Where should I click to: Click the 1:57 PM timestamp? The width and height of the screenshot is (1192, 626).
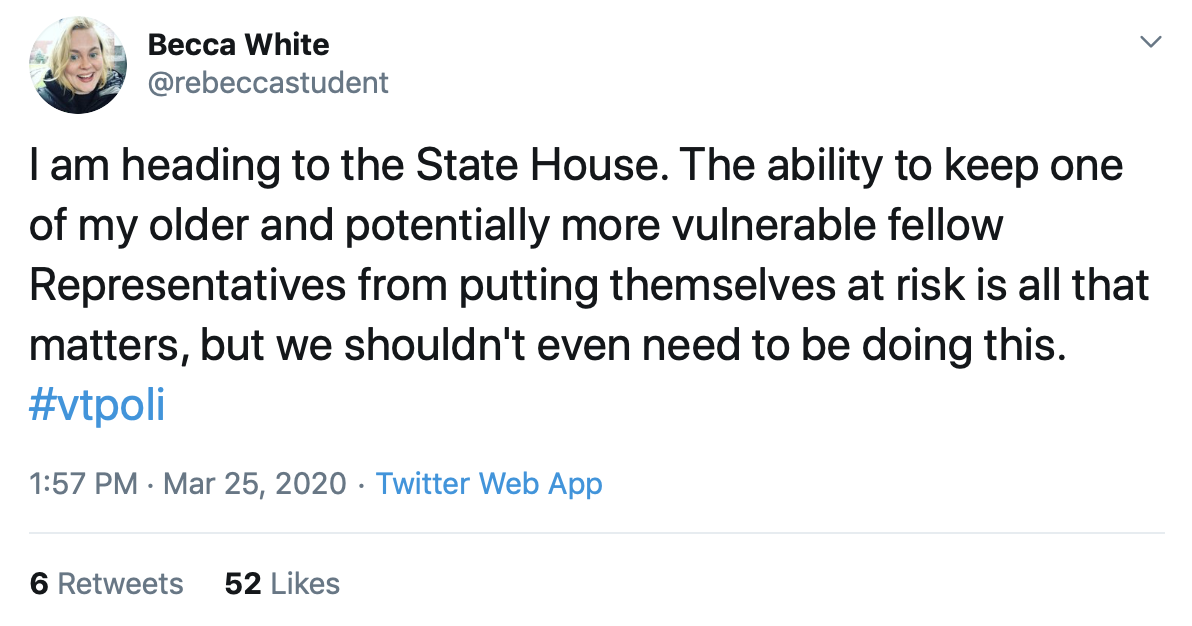coord(84,484)
